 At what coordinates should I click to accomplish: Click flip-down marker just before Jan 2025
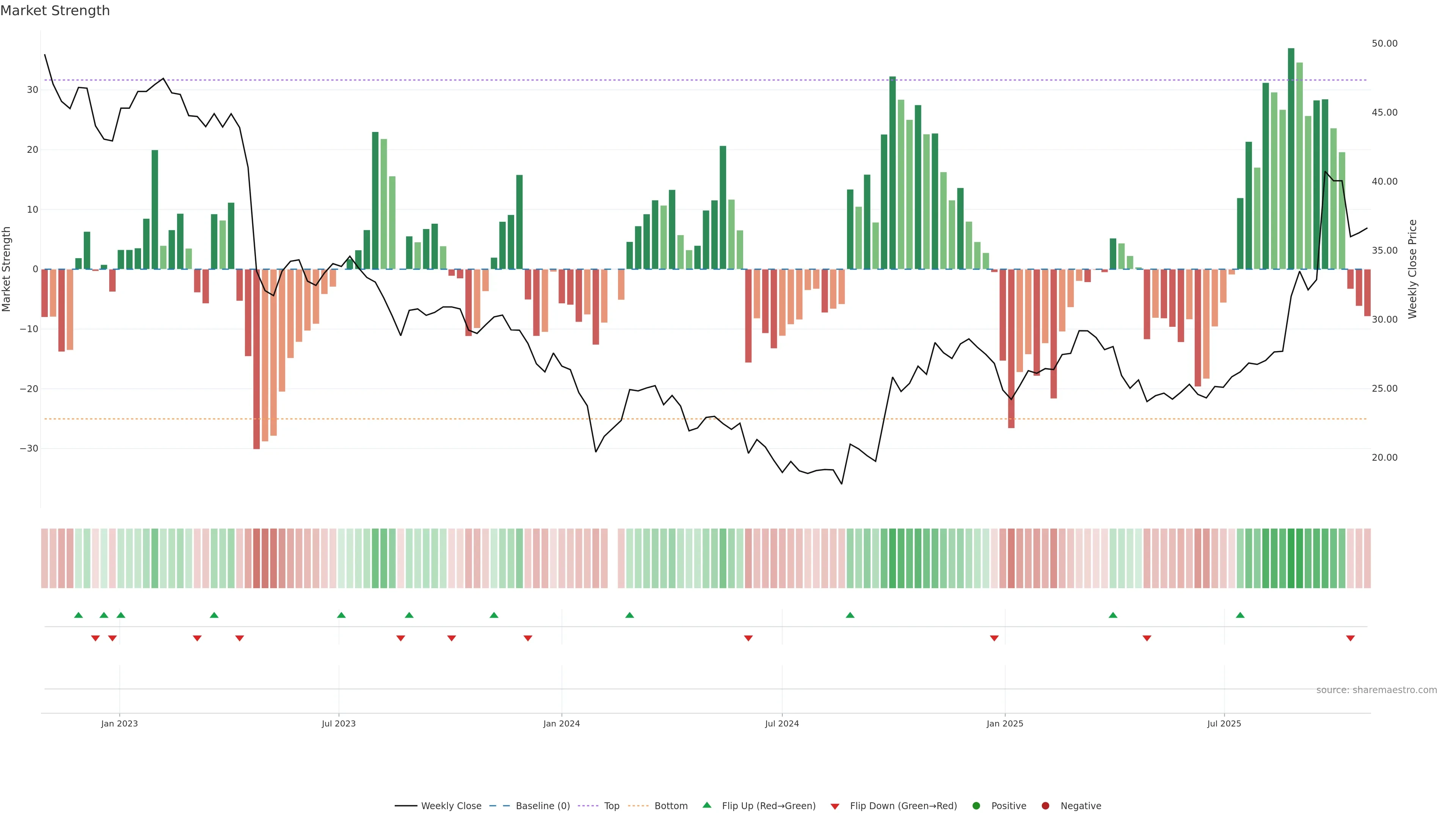pos(994,638)
